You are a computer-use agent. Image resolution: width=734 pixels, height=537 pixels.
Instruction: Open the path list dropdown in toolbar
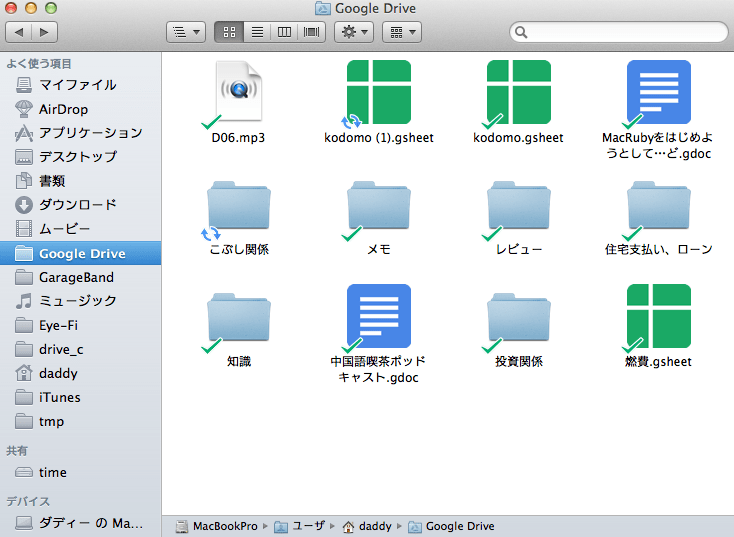[x=186, y=32]
